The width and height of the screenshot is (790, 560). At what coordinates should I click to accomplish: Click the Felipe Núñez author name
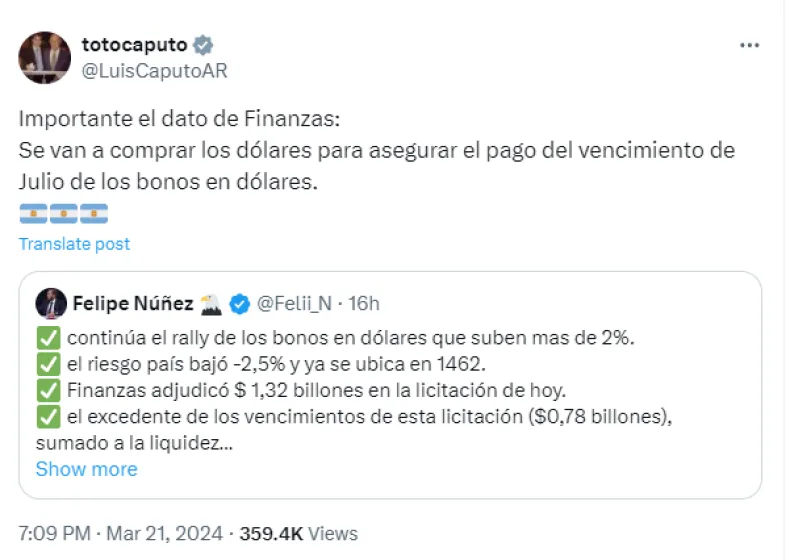coord(134,303)
